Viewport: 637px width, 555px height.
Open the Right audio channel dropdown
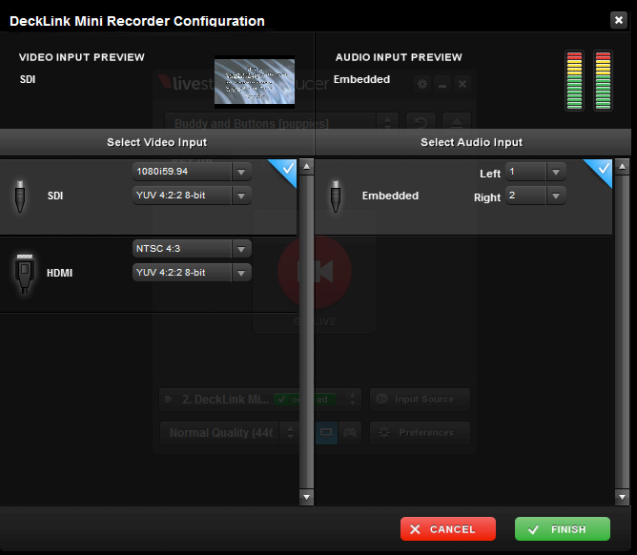tap(535, 195)
